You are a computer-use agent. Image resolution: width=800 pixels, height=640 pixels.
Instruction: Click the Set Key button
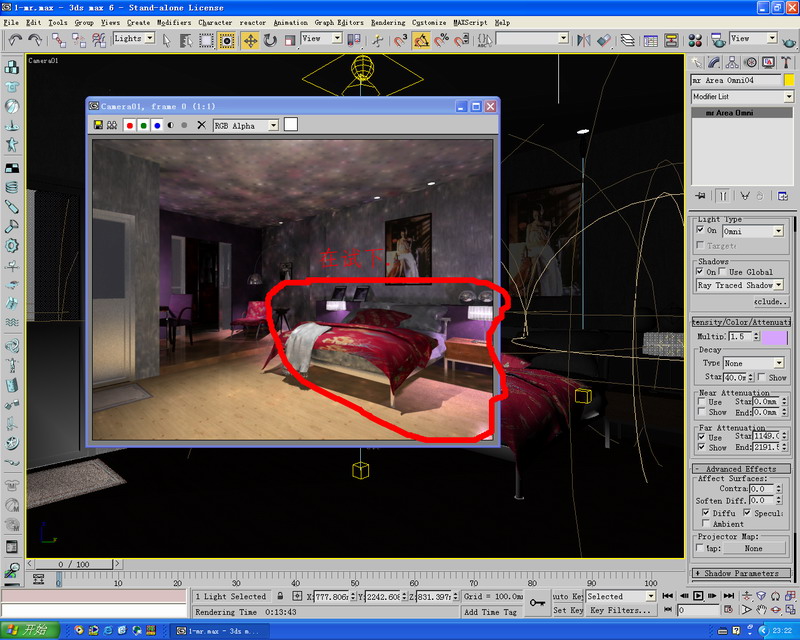pos(568,610)
